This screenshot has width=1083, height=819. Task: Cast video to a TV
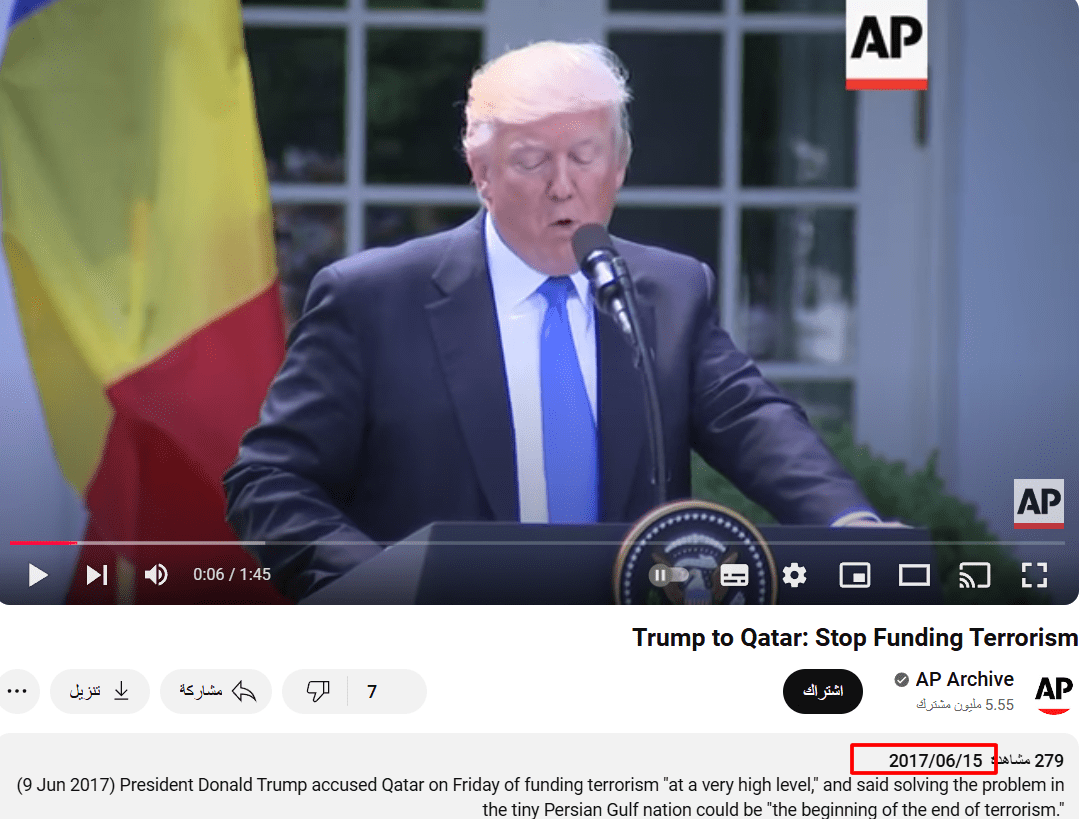(x=975, y=575)
